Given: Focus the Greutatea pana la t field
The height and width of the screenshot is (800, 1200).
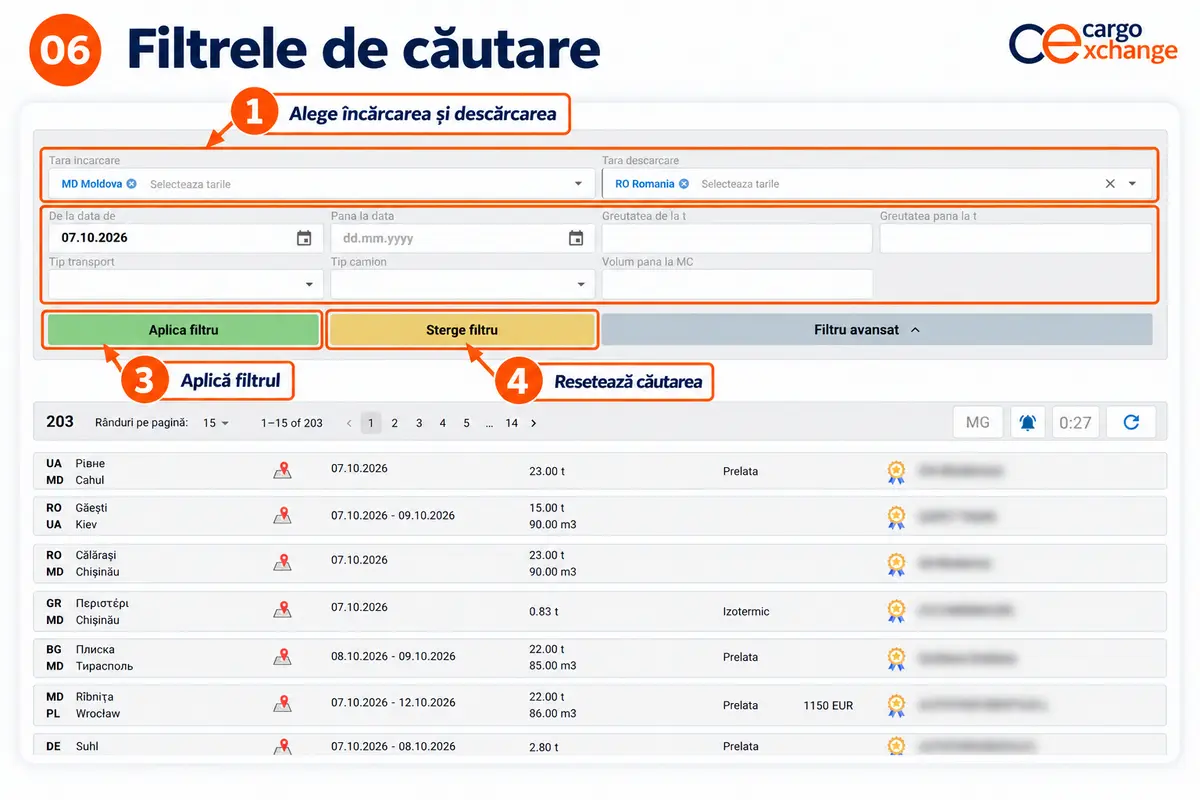Looking at the screenshot, I should [1016, 238].
